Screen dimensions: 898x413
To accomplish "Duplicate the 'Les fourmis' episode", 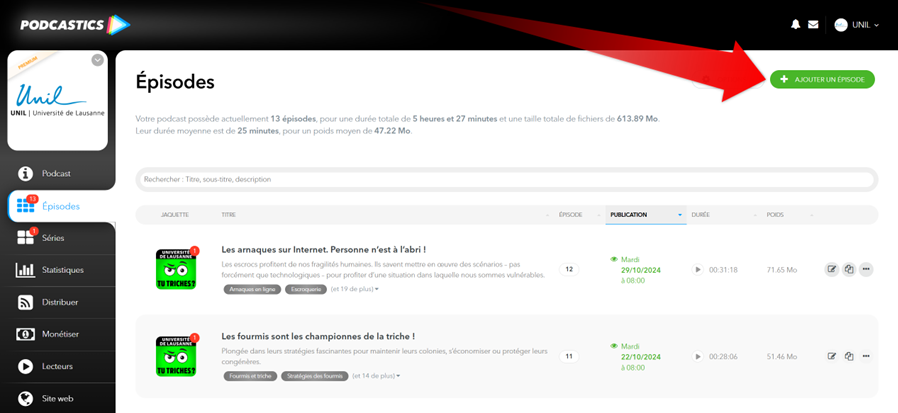I will pyautogui.click(x=848, y=356).
